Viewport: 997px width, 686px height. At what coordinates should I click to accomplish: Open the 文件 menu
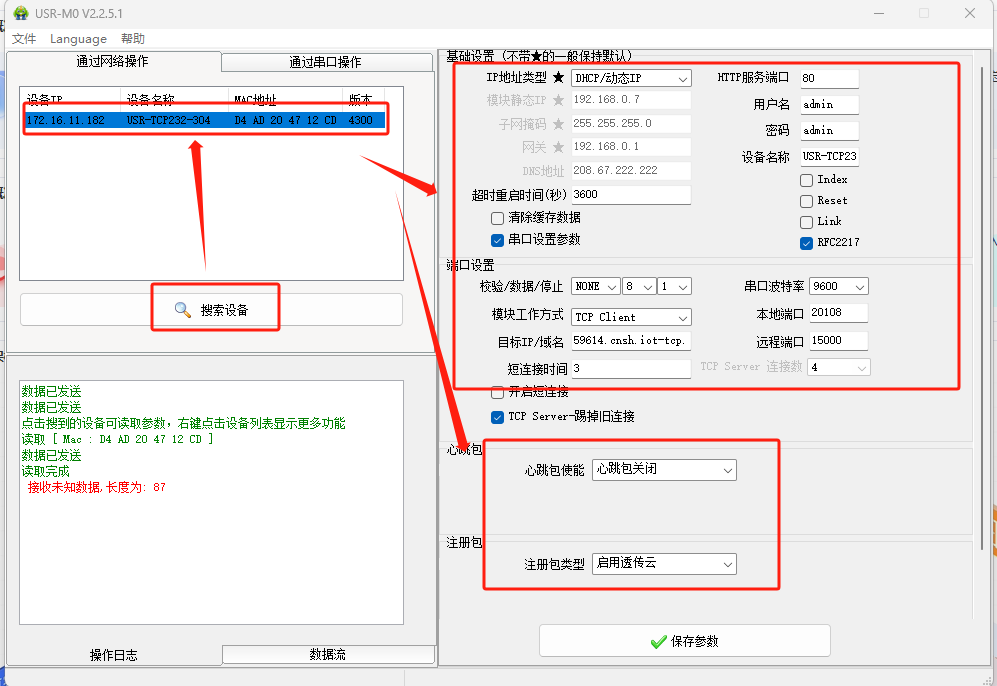(x=24, y=39)
